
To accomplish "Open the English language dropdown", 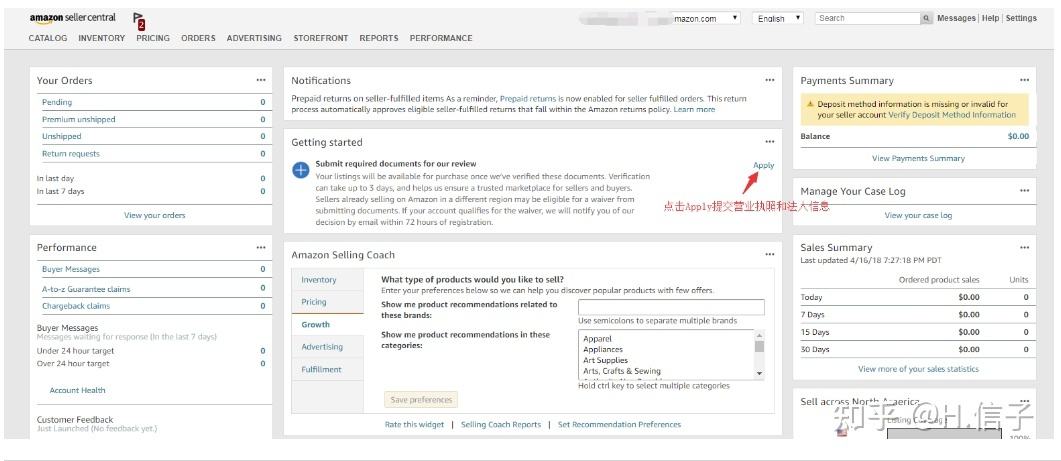I will [778, 18].
